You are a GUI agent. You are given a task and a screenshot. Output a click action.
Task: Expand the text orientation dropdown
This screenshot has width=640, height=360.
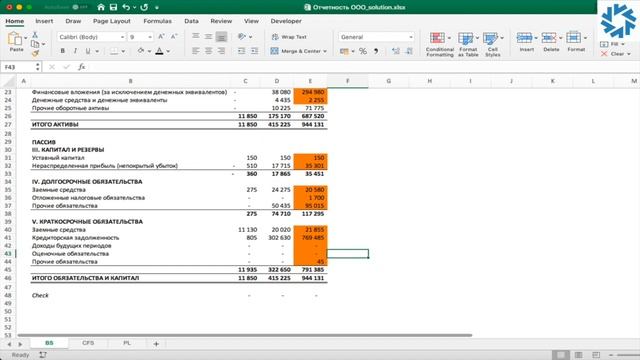(250, 37)
